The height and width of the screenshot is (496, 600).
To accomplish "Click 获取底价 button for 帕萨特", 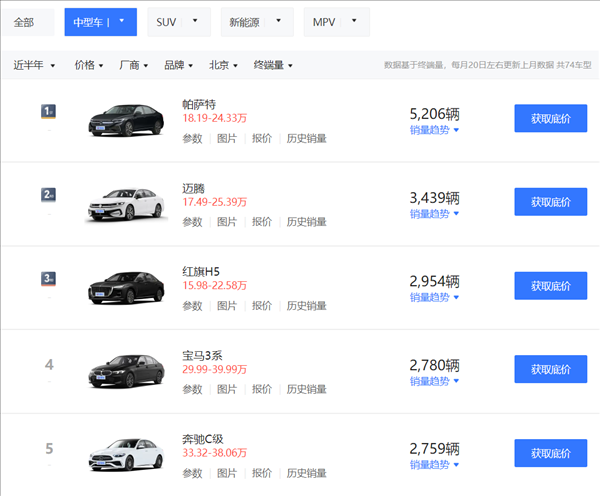I will coord(550,118).
